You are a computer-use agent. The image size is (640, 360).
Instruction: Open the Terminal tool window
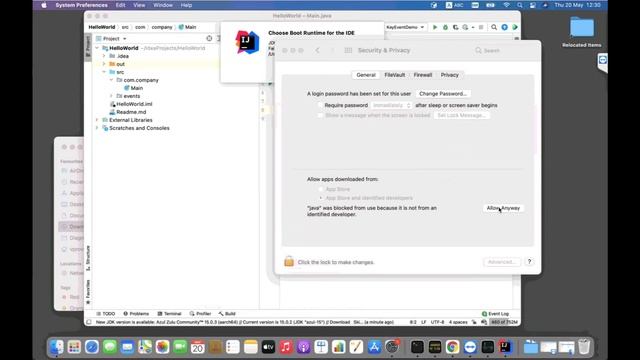click(169, 314)
